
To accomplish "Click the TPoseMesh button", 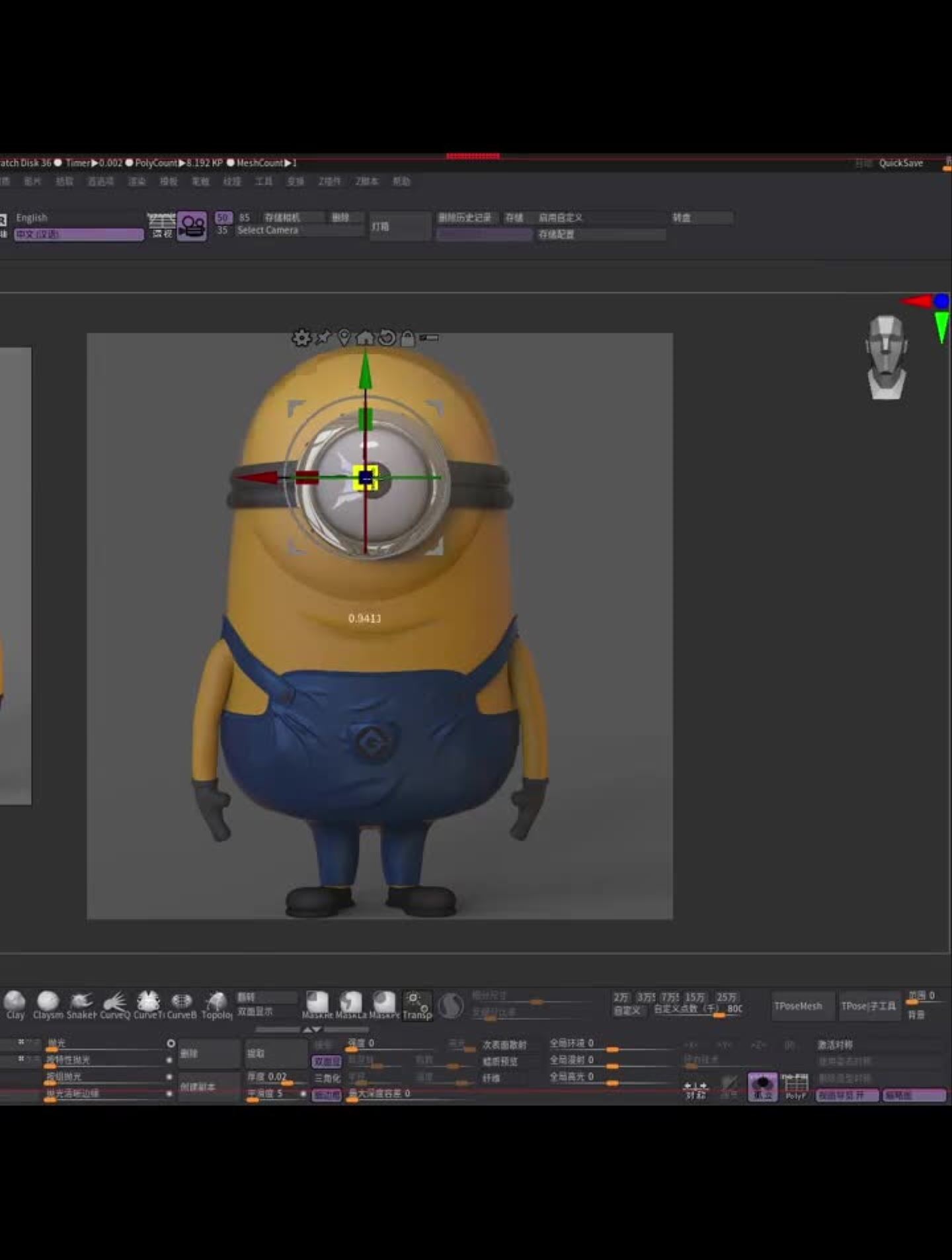I will (x=798, y=1006).
